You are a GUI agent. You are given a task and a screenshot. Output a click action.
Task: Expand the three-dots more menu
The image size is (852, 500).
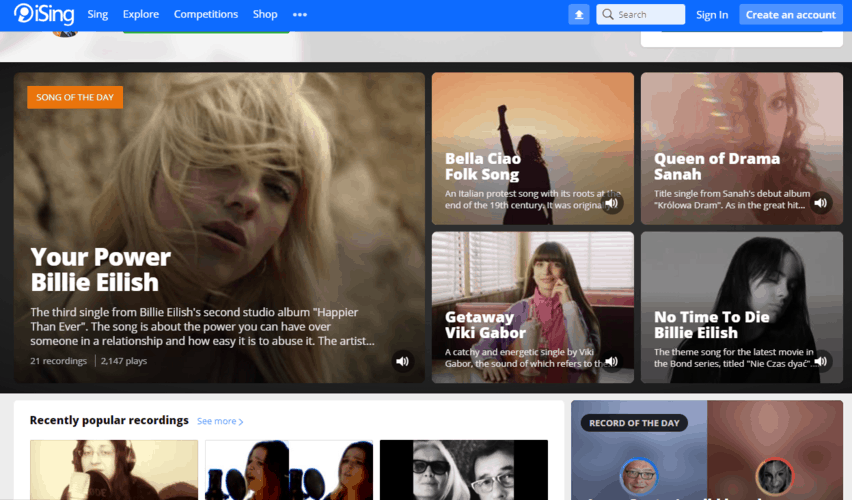click(x=300, y=15)
